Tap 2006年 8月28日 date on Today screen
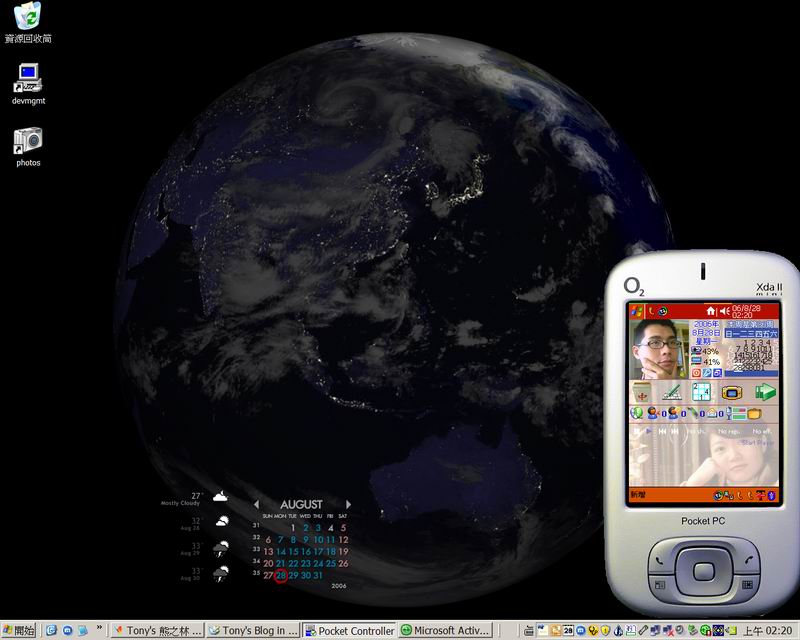Screen dimensions: 800x640 pos(706,328)
